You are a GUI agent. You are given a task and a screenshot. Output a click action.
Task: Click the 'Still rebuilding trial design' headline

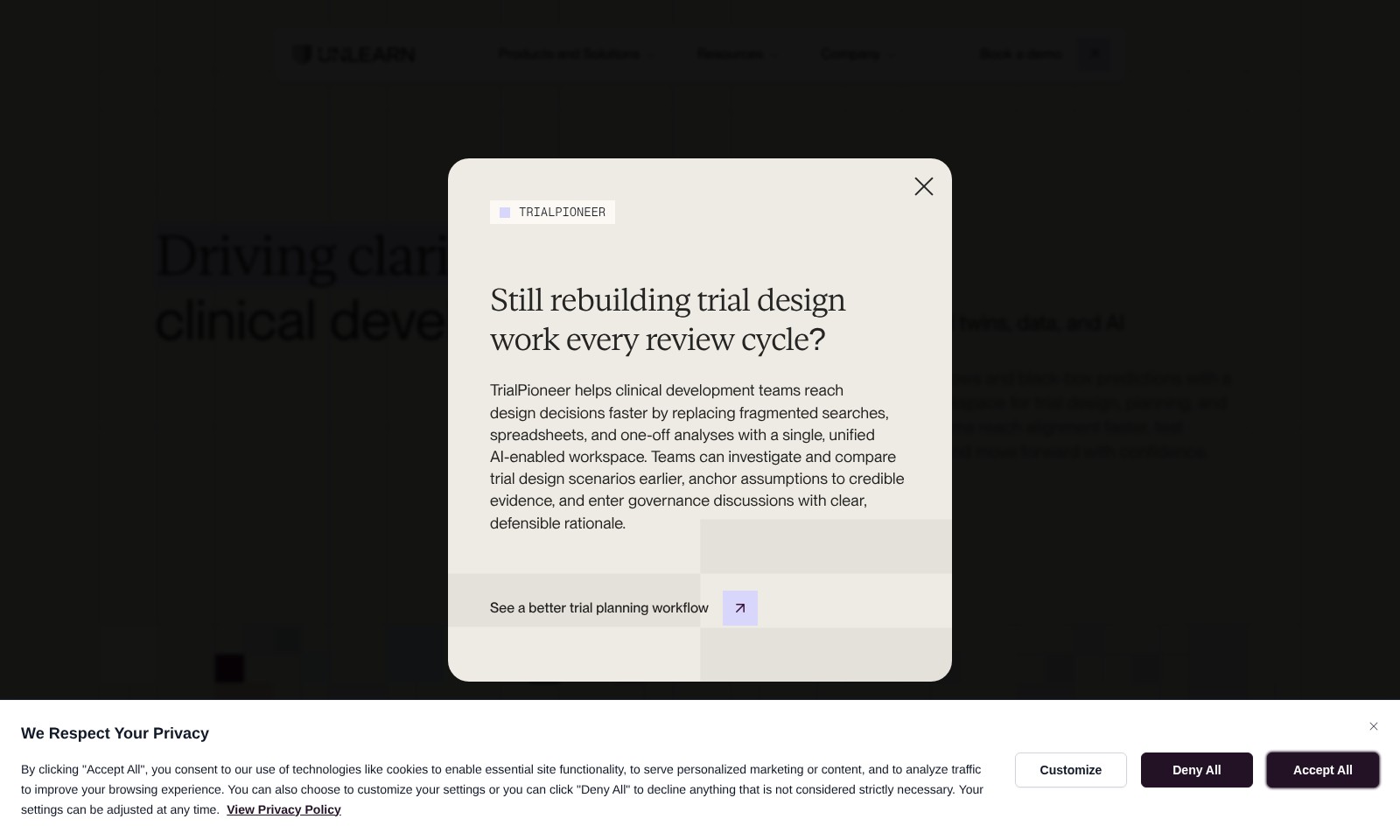[x=668, y=319]
